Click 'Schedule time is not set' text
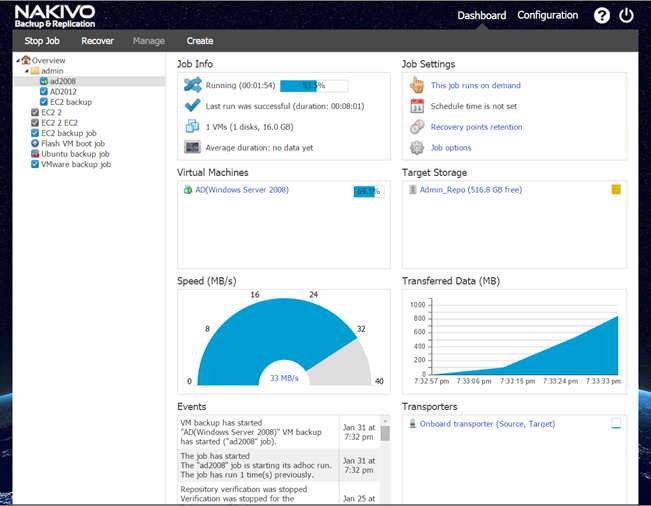This screenshot has width=651, height=506. 474,106
